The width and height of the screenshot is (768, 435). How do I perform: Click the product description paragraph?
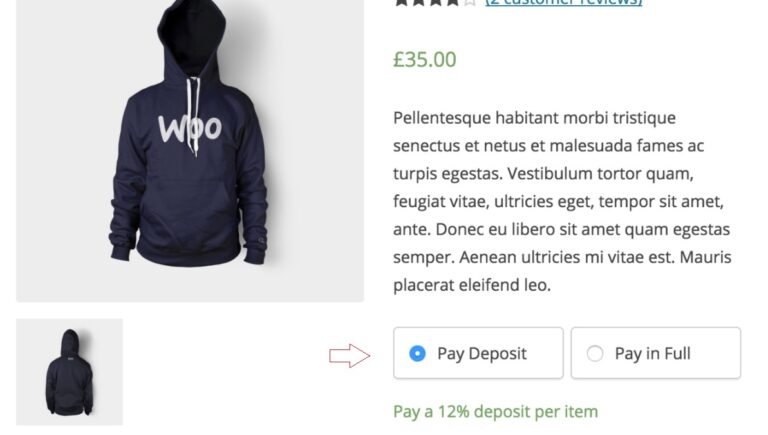(562, 201)
